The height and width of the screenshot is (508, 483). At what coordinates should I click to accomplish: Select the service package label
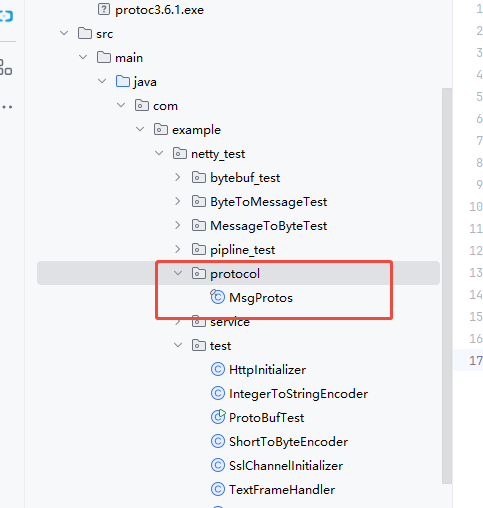[230, 322]
